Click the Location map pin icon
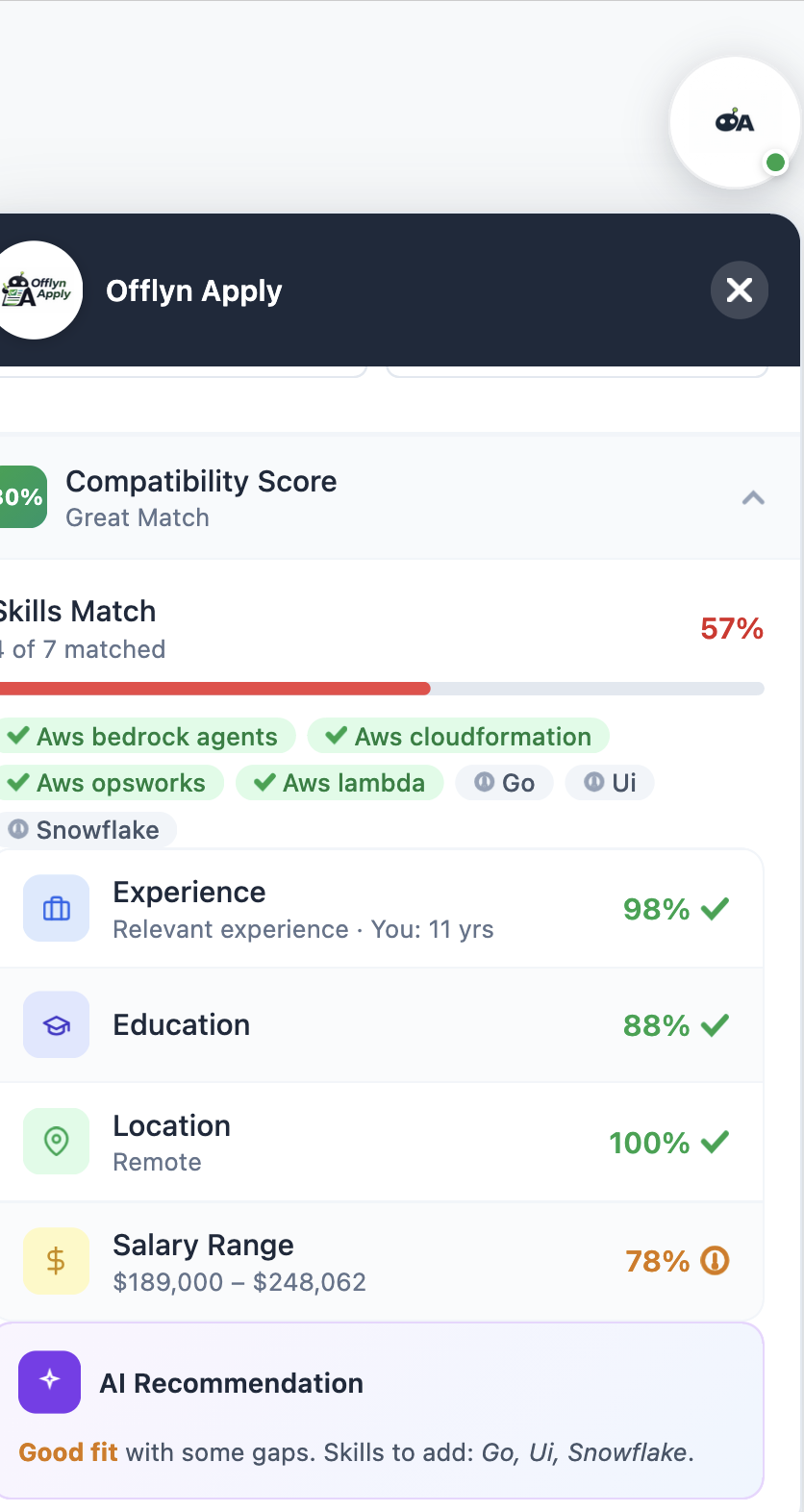This screenshot has height=1512, width=804. click(x=56, y=1141)
